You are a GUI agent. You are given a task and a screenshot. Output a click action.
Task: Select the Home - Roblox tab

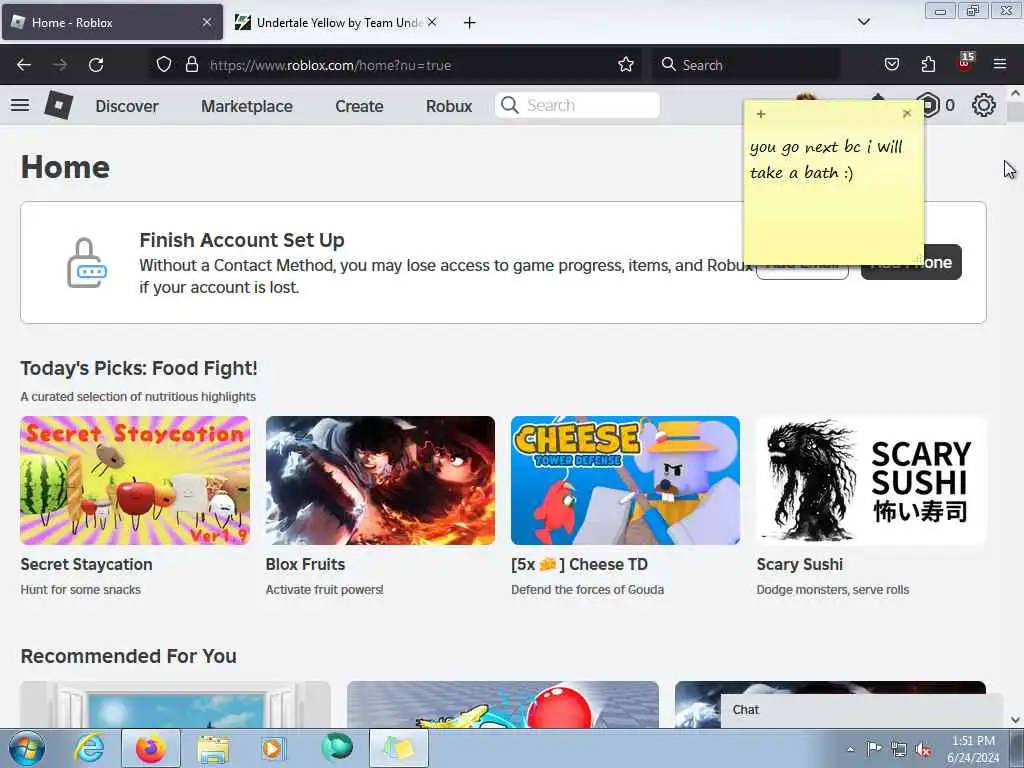112,23
